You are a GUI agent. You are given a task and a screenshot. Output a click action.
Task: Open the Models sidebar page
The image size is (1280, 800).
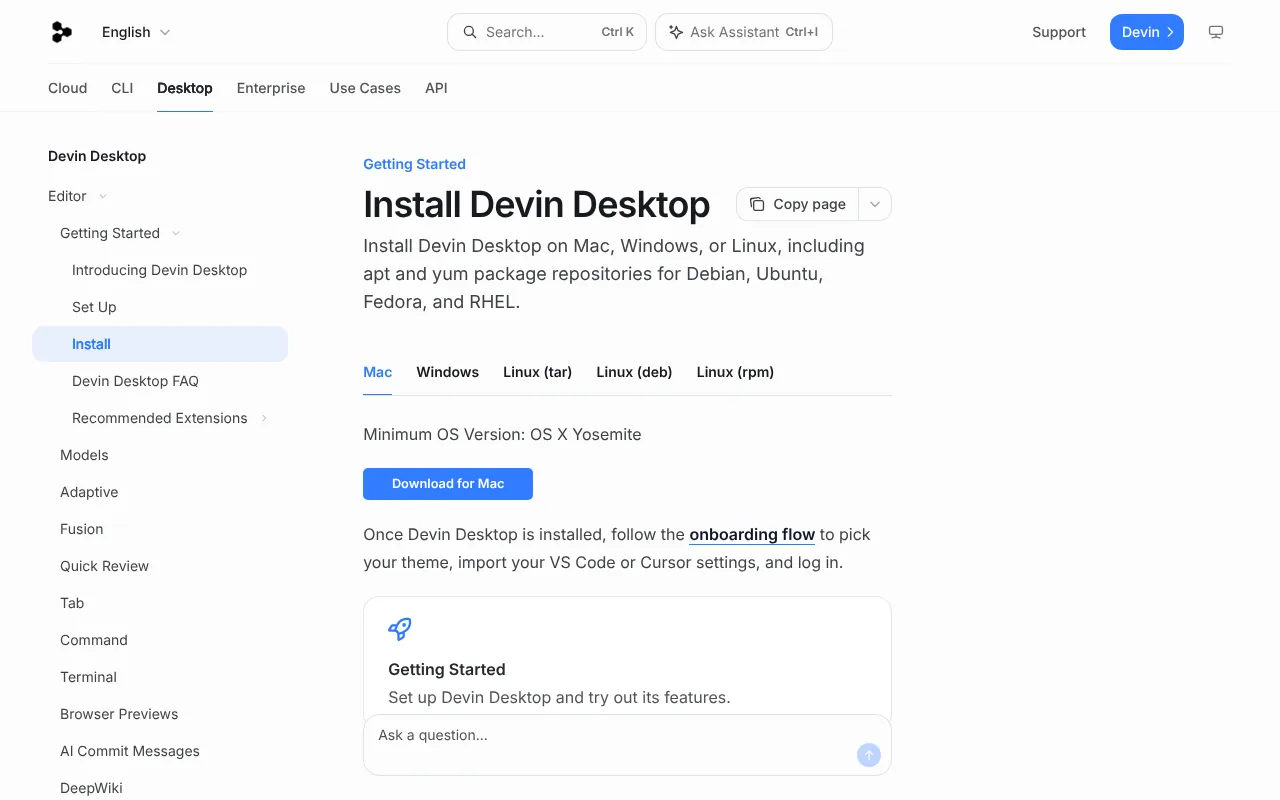click(x=84, y=455)
